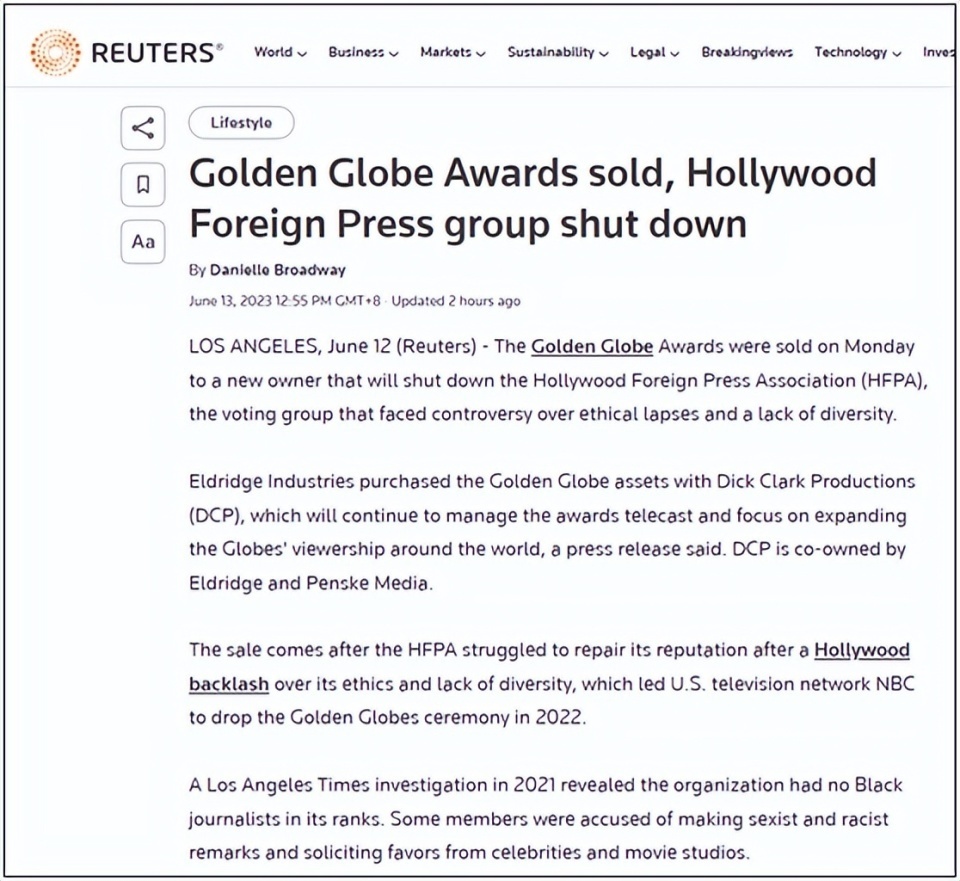Expand the chevron next to Markets

(x=481, y=54)
